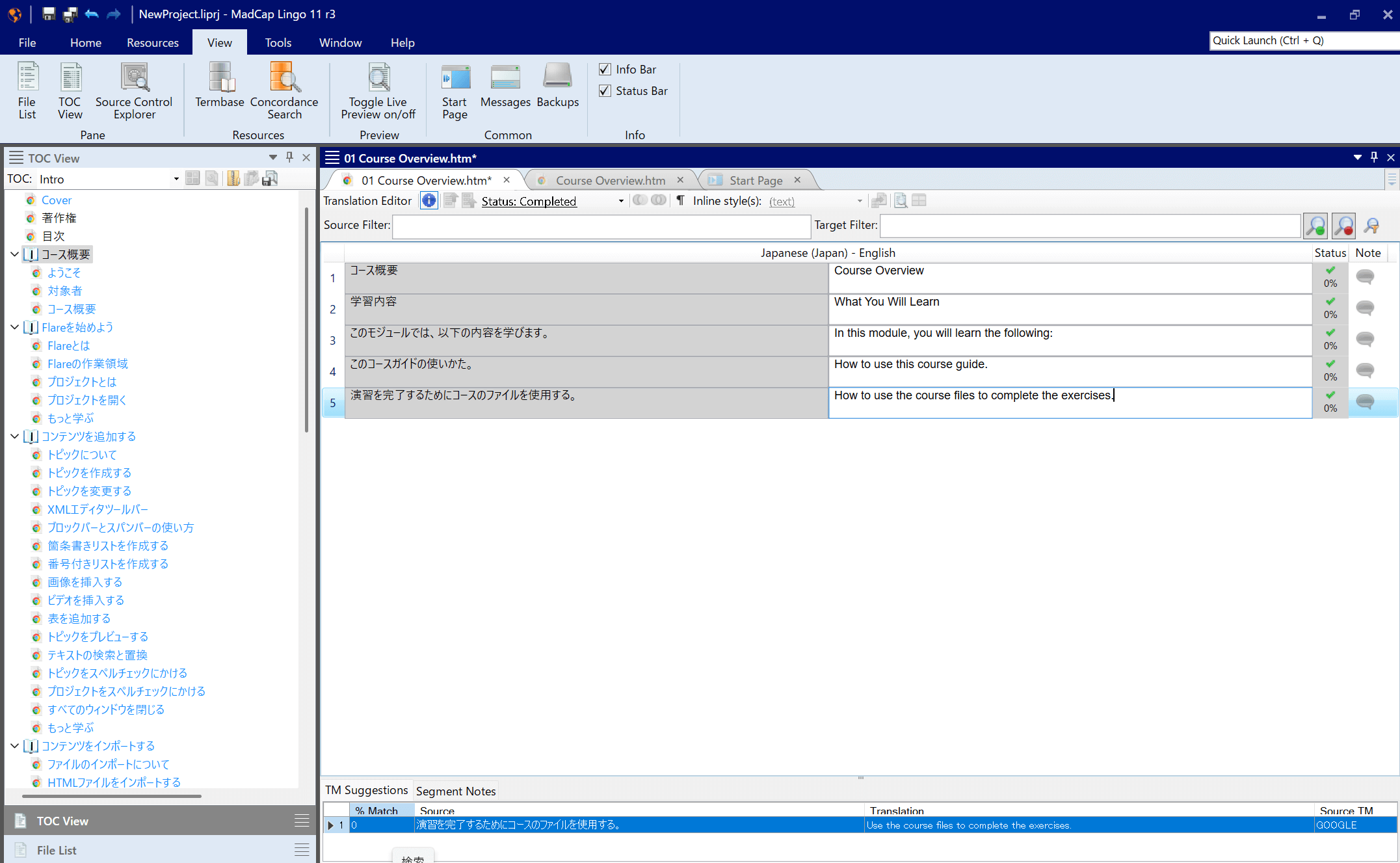Click the Save icon in the title bar
This screenshot has width=1400, height=863.
(x=49, y=14)
